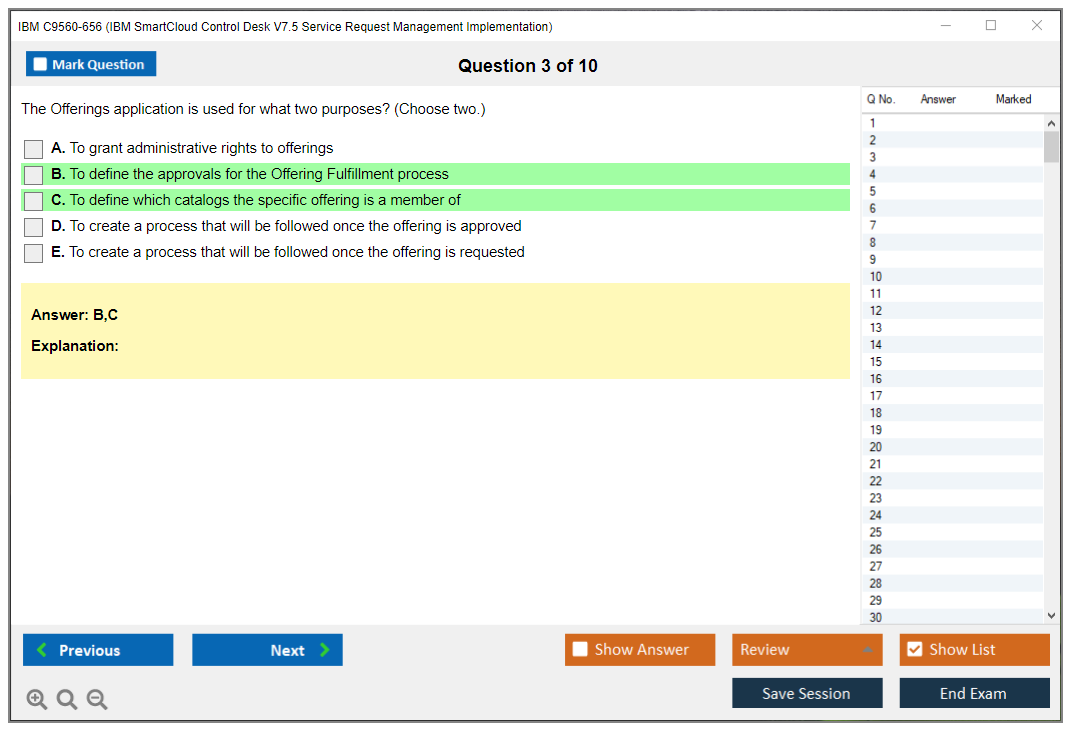Tick checkbox for option B approvals

click(34, 175)
